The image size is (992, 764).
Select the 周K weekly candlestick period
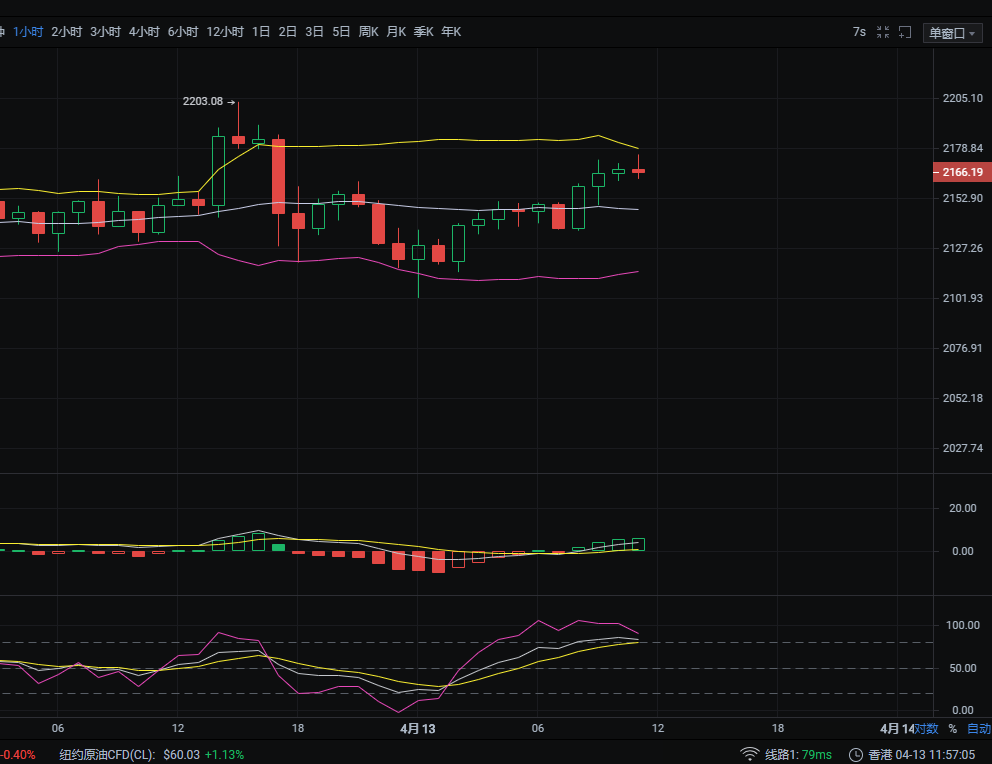tap(368, 32)
